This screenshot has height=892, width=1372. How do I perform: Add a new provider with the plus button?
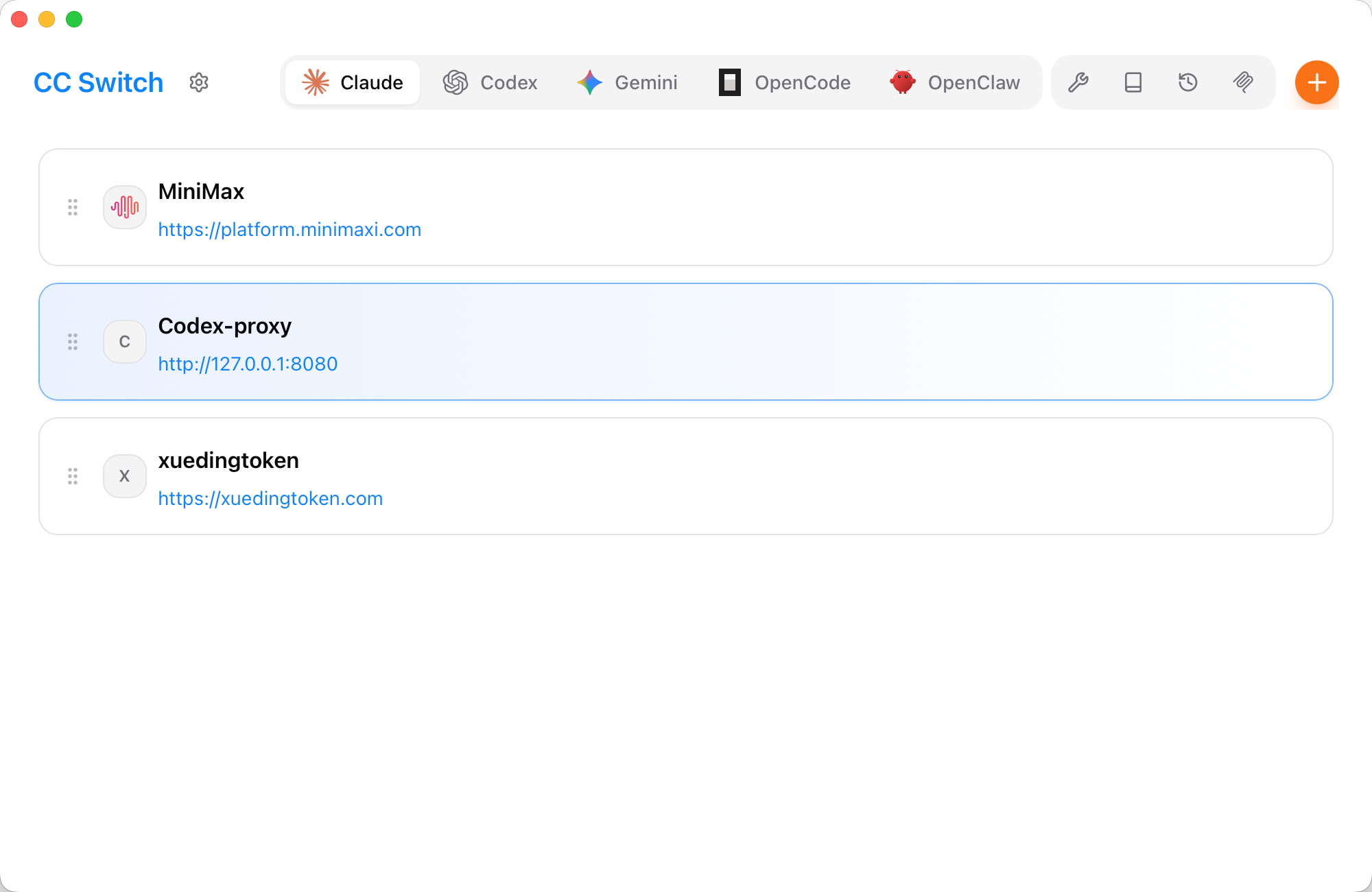(1316, 82)
